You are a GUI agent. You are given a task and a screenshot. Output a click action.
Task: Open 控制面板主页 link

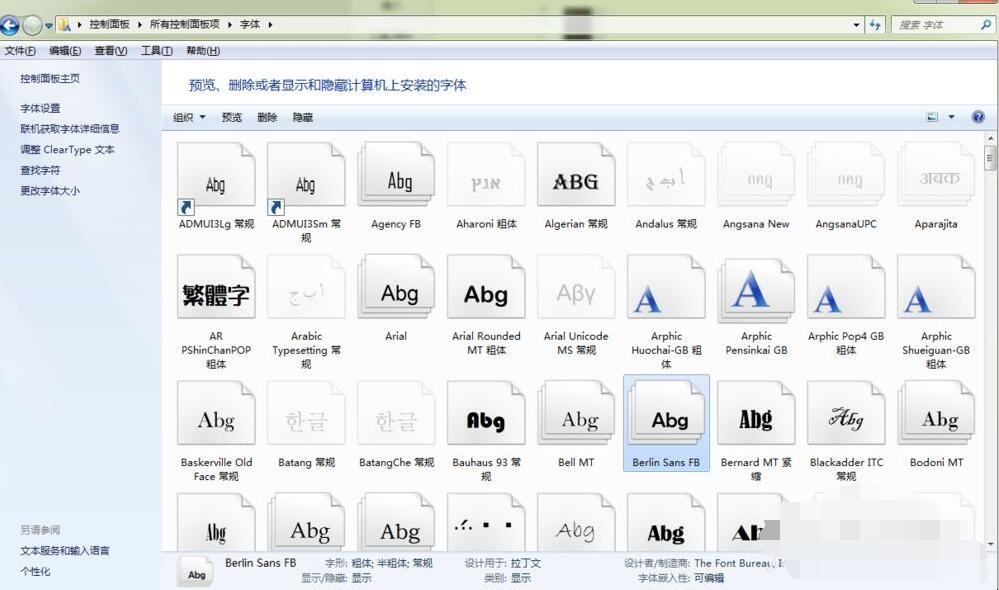50,78
